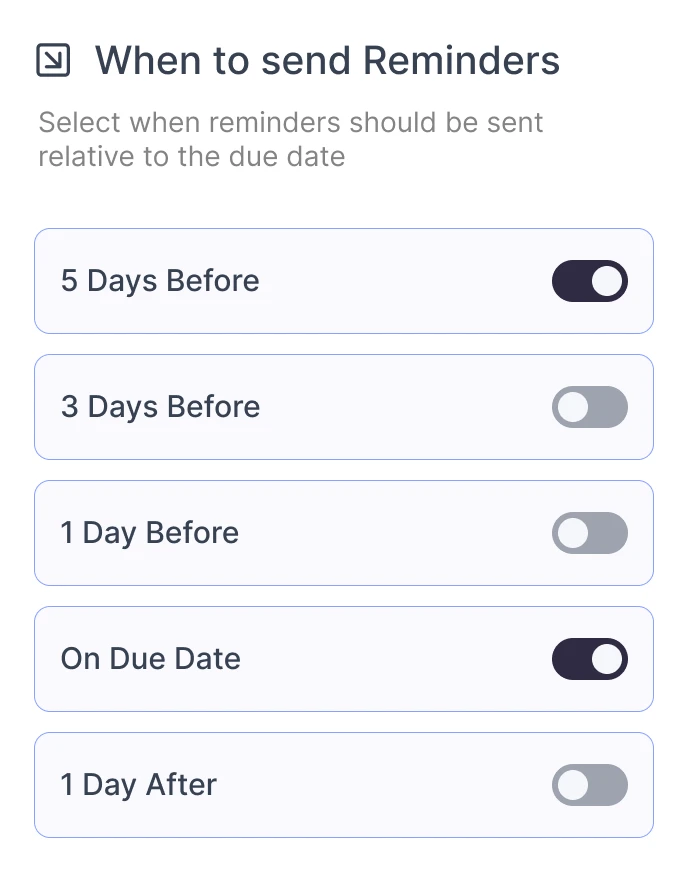Disable the 5 Days Before reminder switch
Image resolution: width=684 pixels, height=888 pixels.
tap(589, 281)
